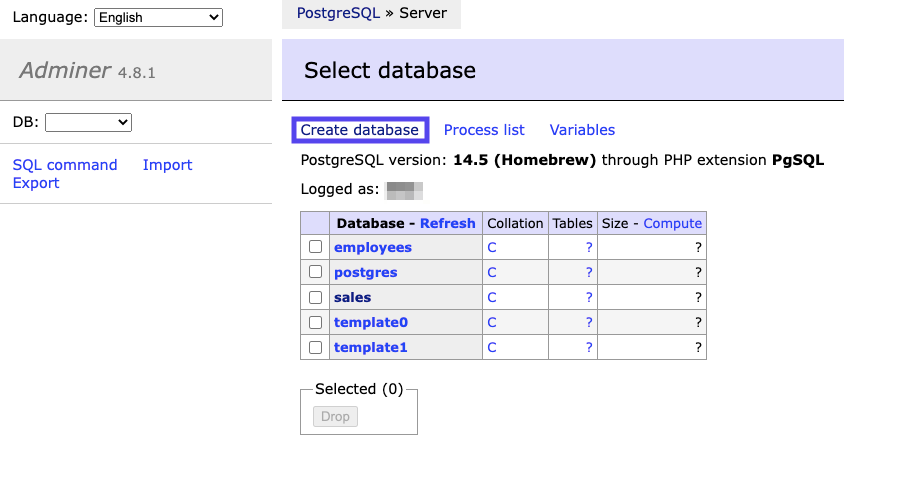
Task: Select the postgres database checkbox
Action: point(315,272)
